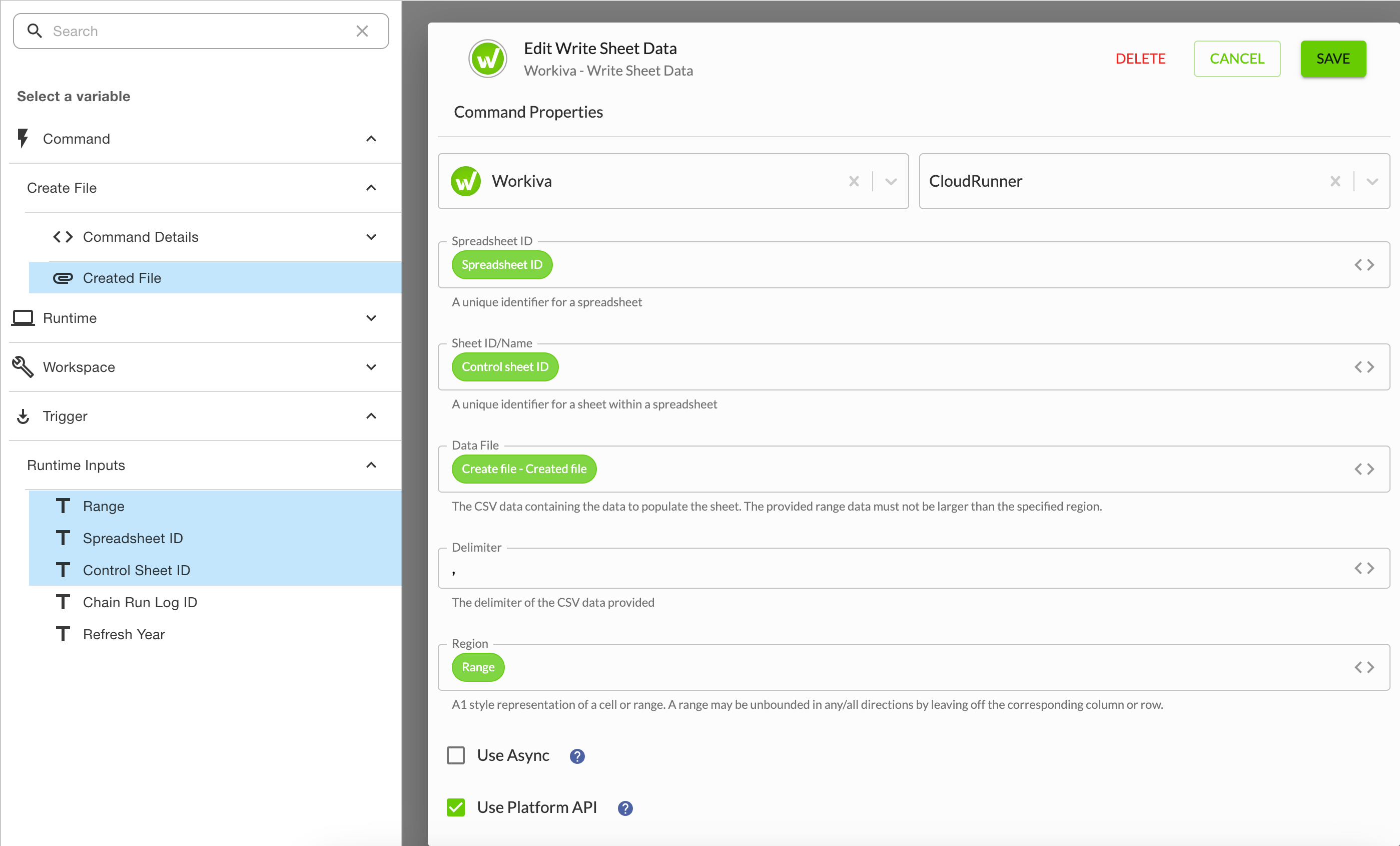
Task: Collapse the Create File group
Action: (x=371, y=188)
